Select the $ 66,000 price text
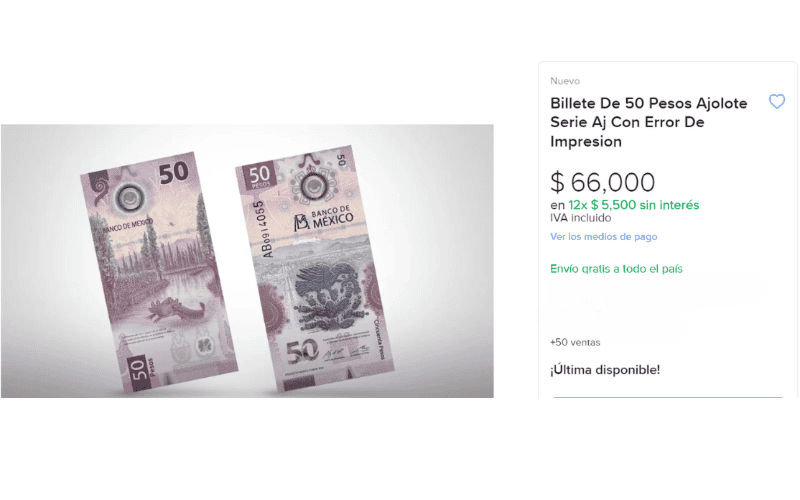This screenshot has width=800, height=500. tap(603, 182)
